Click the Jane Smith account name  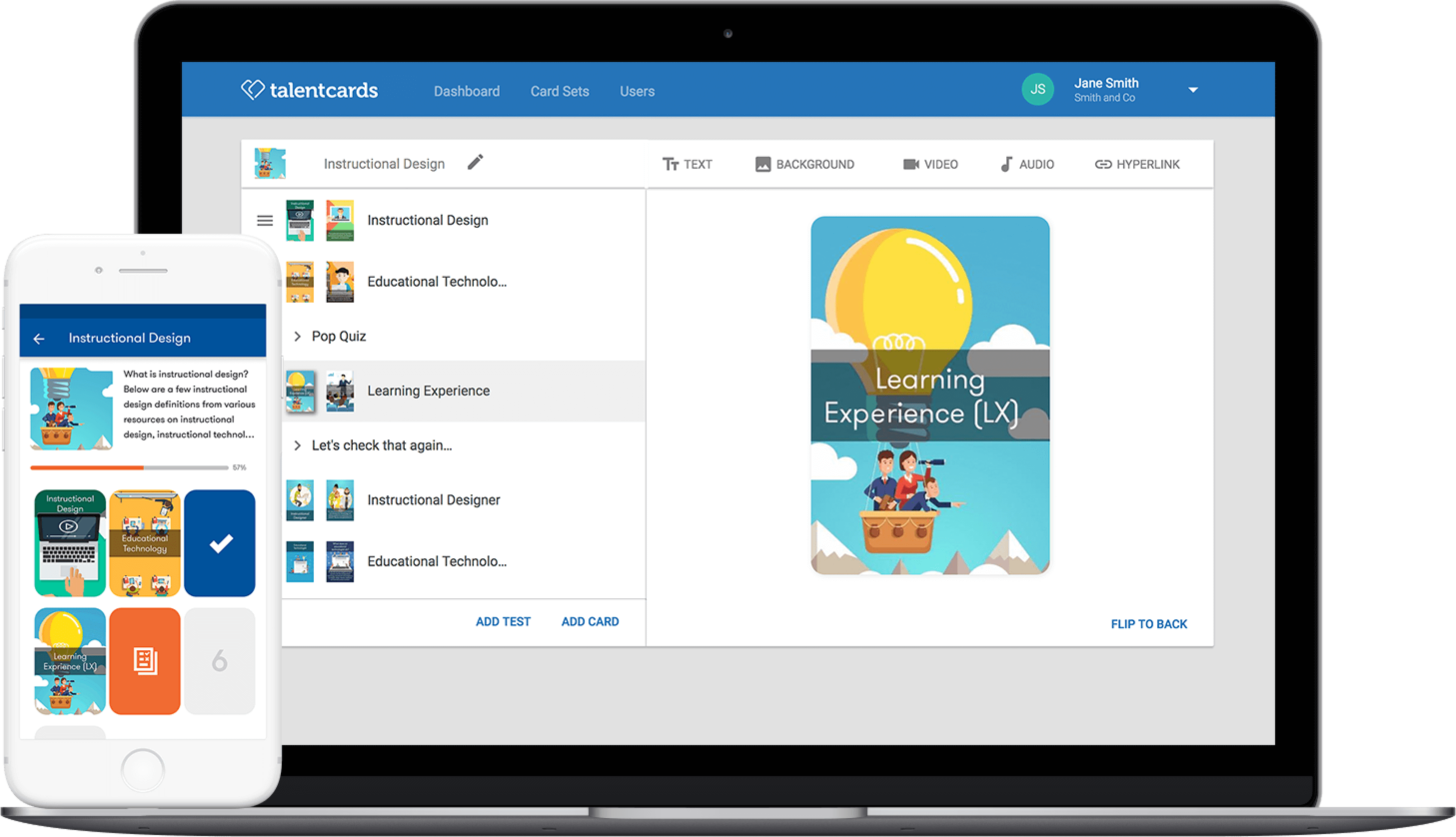pos(1106,83)
